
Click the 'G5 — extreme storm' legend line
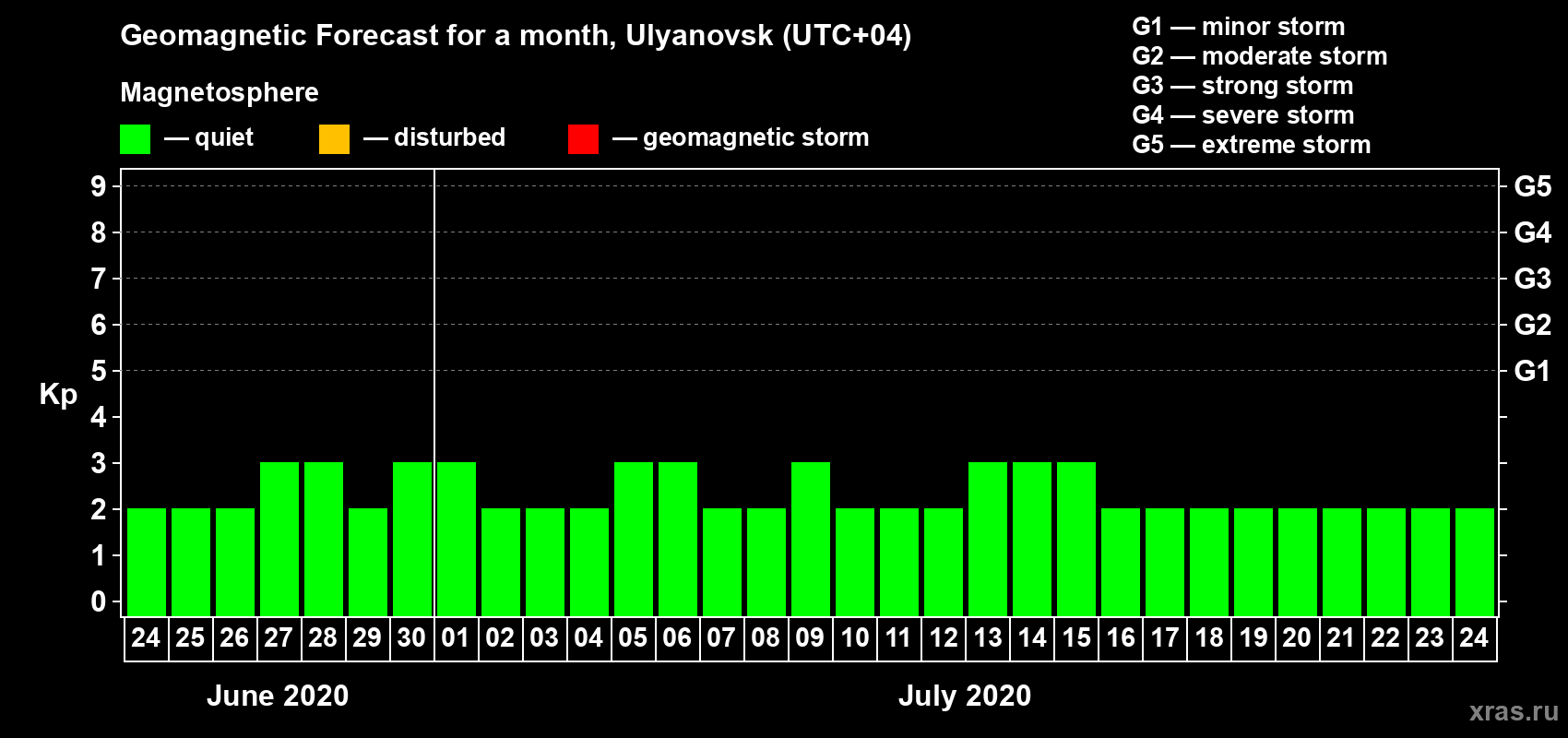coord(1251,145)
